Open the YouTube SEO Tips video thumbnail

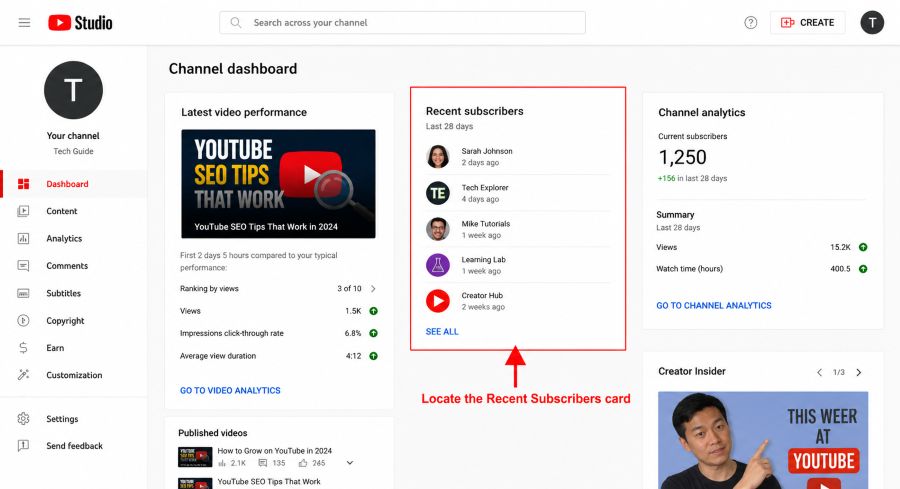point(278,184)
